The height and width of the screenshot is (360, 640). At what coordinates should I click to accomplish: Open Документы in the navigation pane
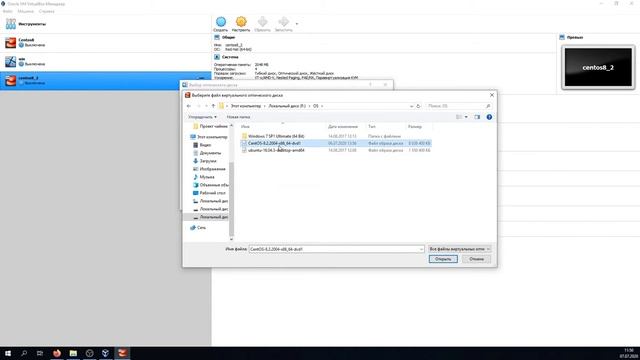pos(207,153)
